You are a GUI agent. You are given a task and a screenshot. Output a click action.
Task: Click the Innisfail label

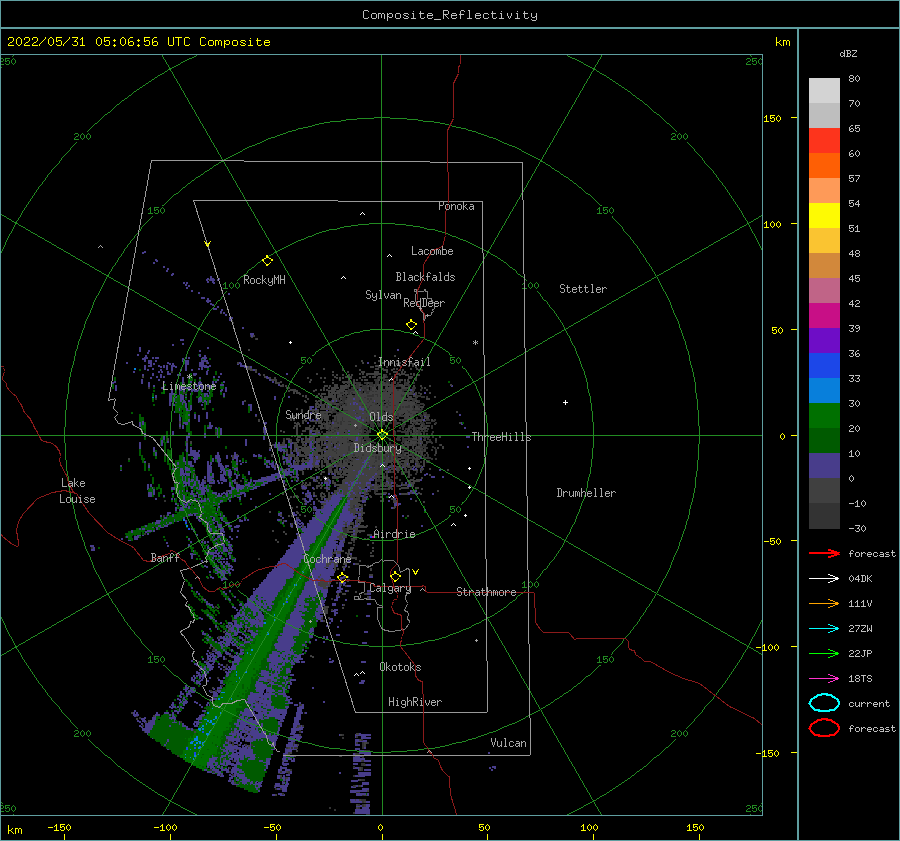coord(404,362)
